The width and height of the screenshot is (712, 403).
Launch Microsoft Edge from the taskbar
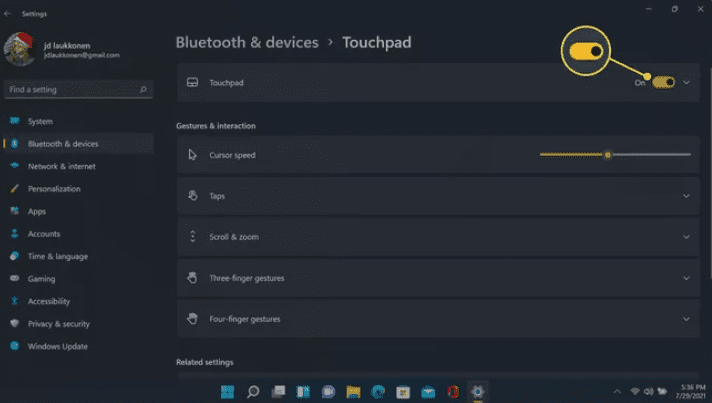coord(378,391)
